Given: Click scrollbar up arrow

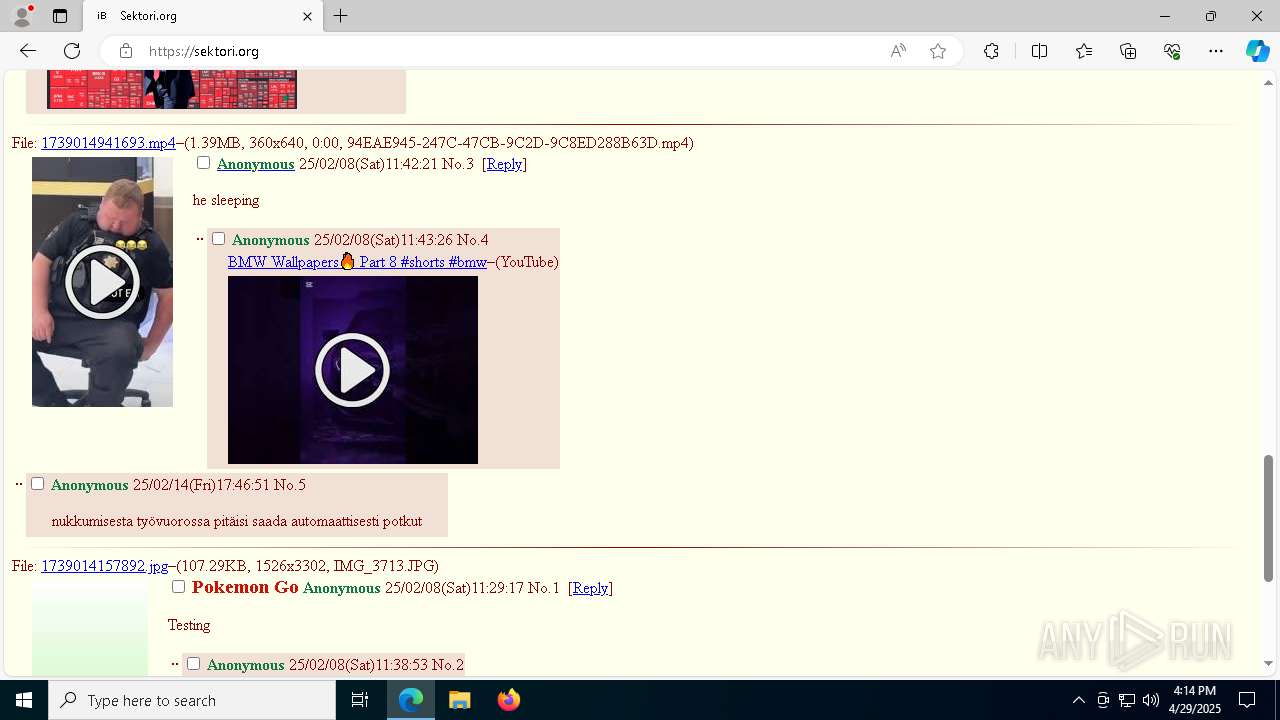Looking at the screenshot, I should click(1268, 83).
